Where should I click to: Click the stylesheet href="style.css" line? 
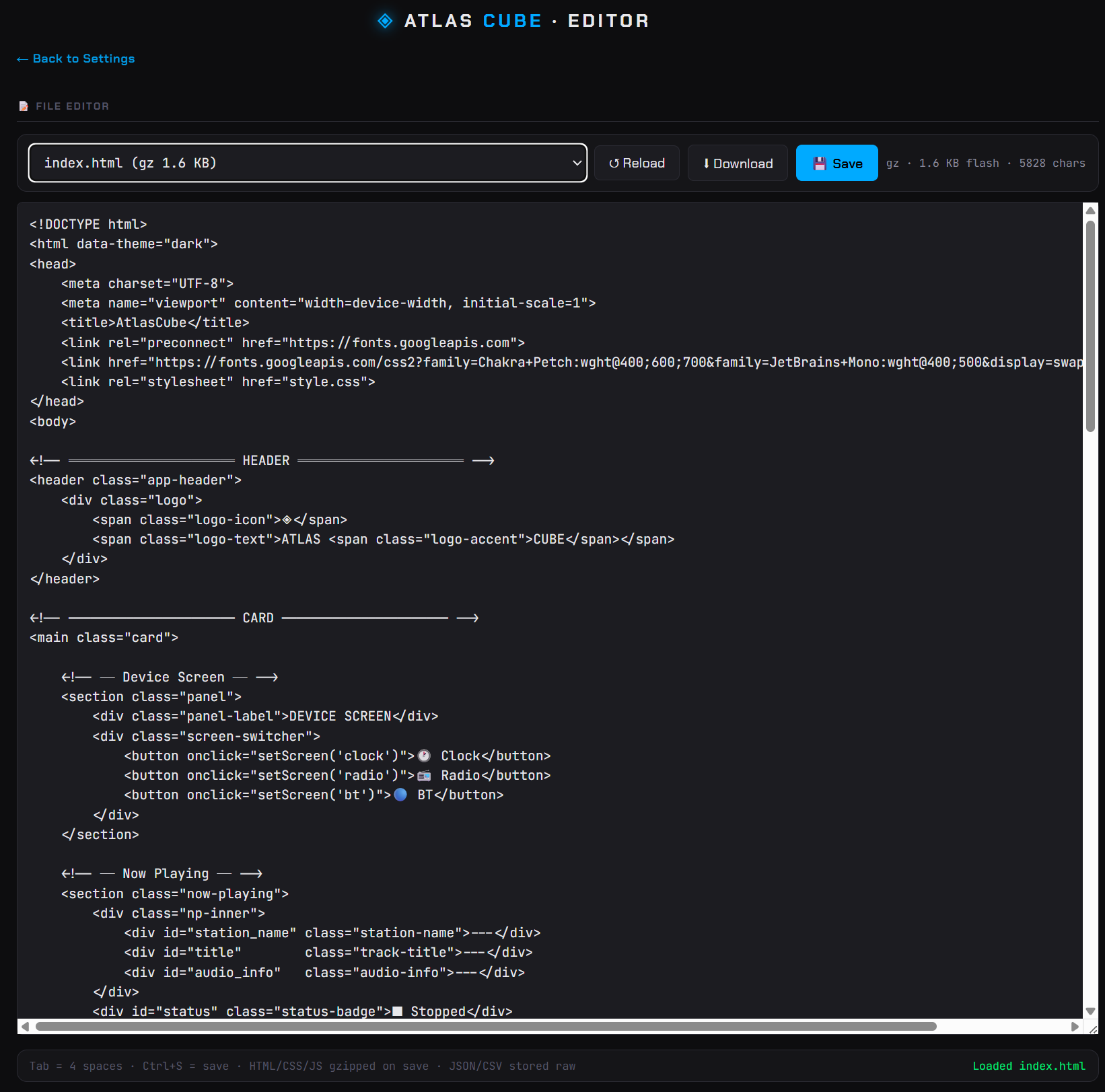point(218,382)
